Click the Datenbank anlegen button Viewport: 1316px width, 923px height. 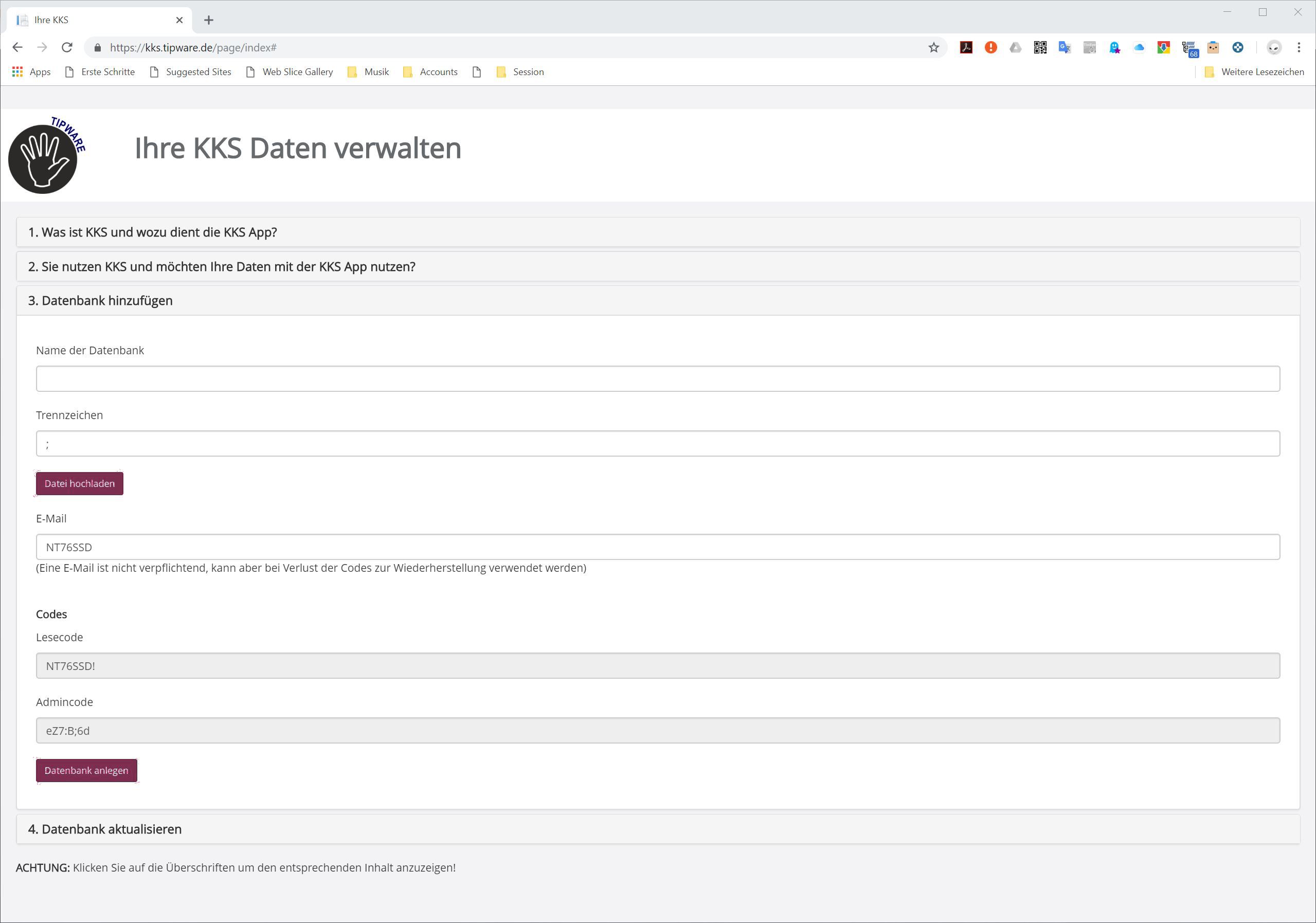click(86, 771)
